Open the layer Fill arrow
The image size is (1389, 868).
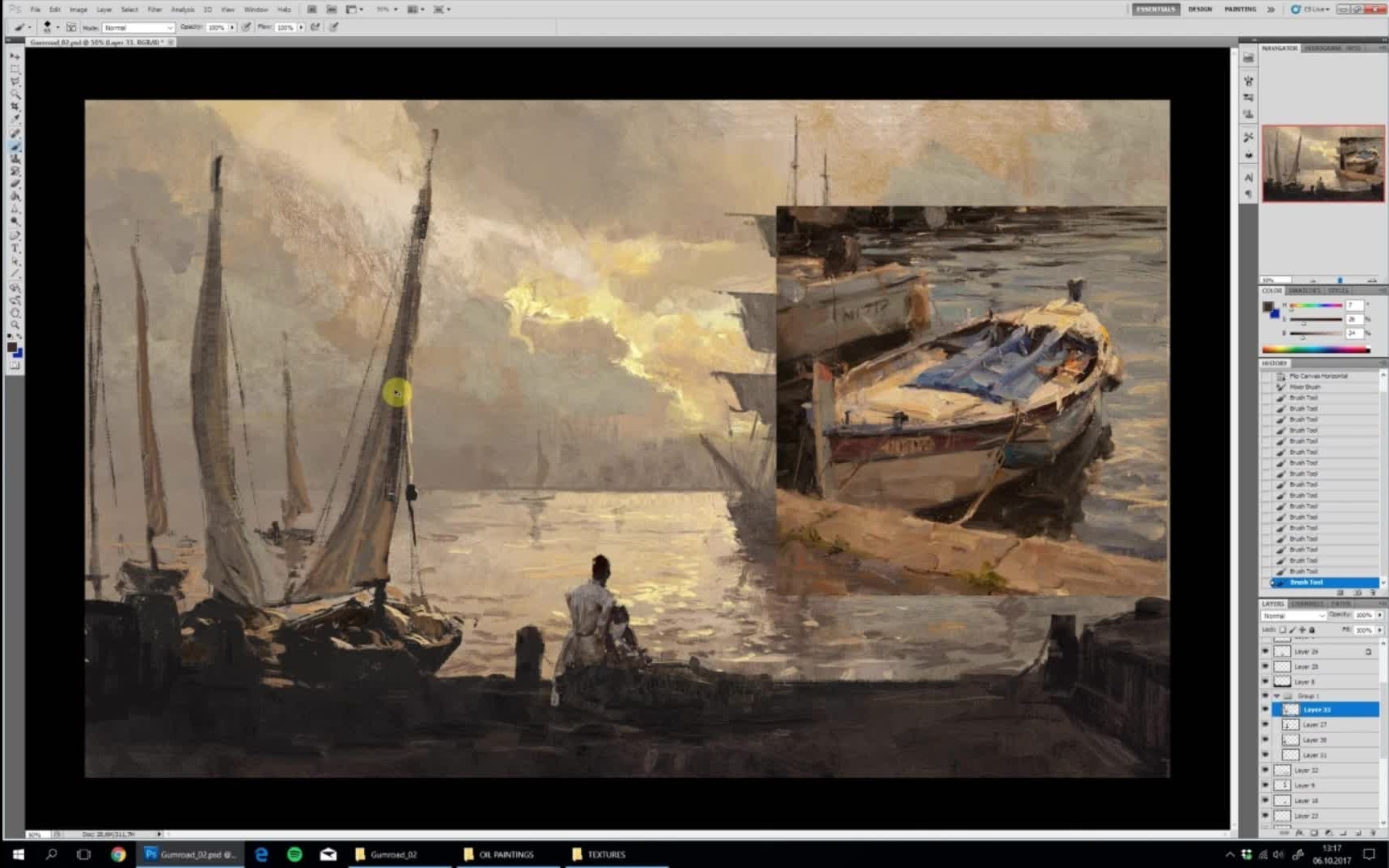point(1380,630)
